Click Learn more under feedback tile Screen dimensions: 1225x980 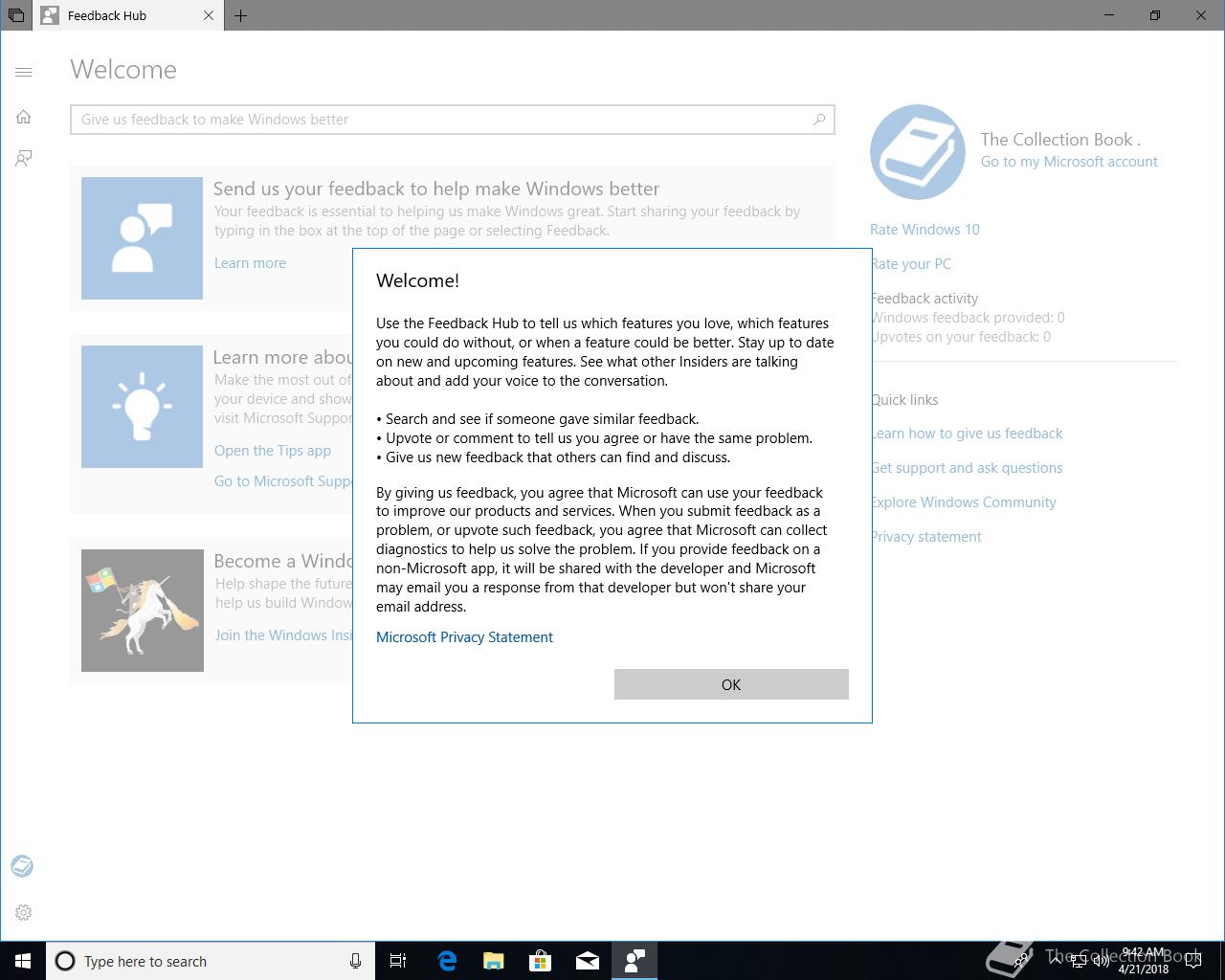(x=250, y=263)
